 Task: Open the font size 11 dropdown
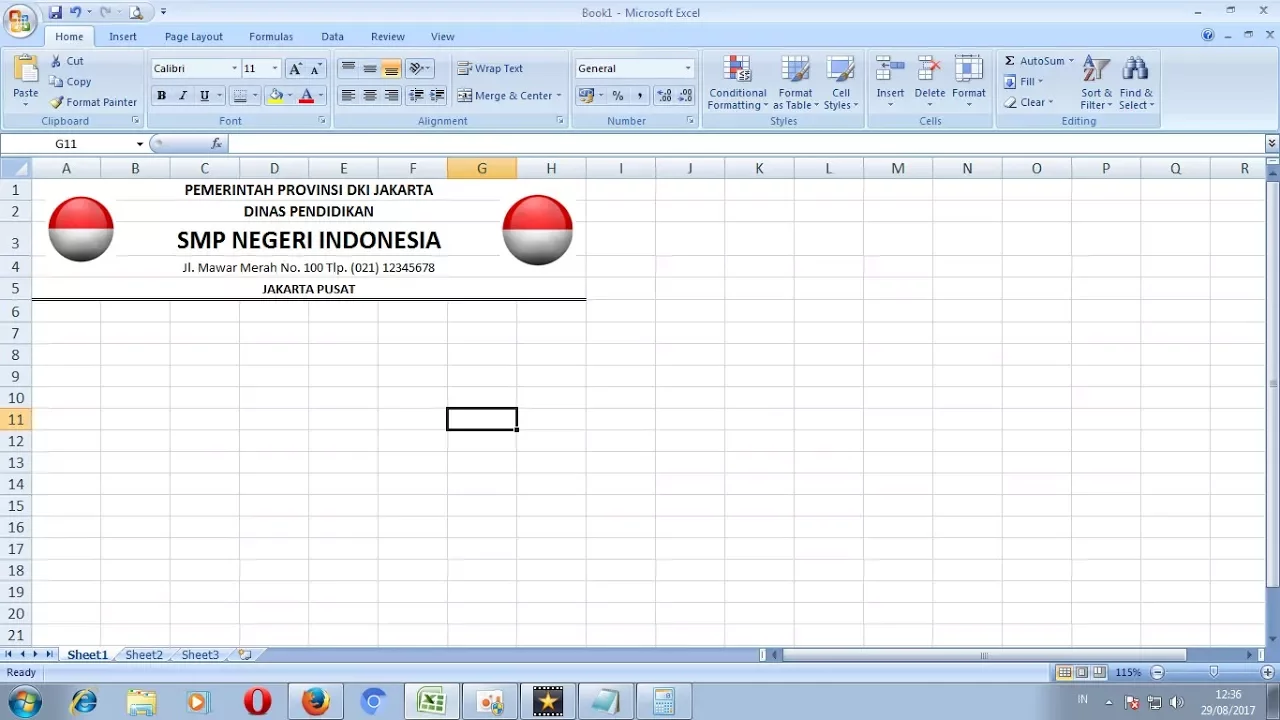click(x=275, y=69)
